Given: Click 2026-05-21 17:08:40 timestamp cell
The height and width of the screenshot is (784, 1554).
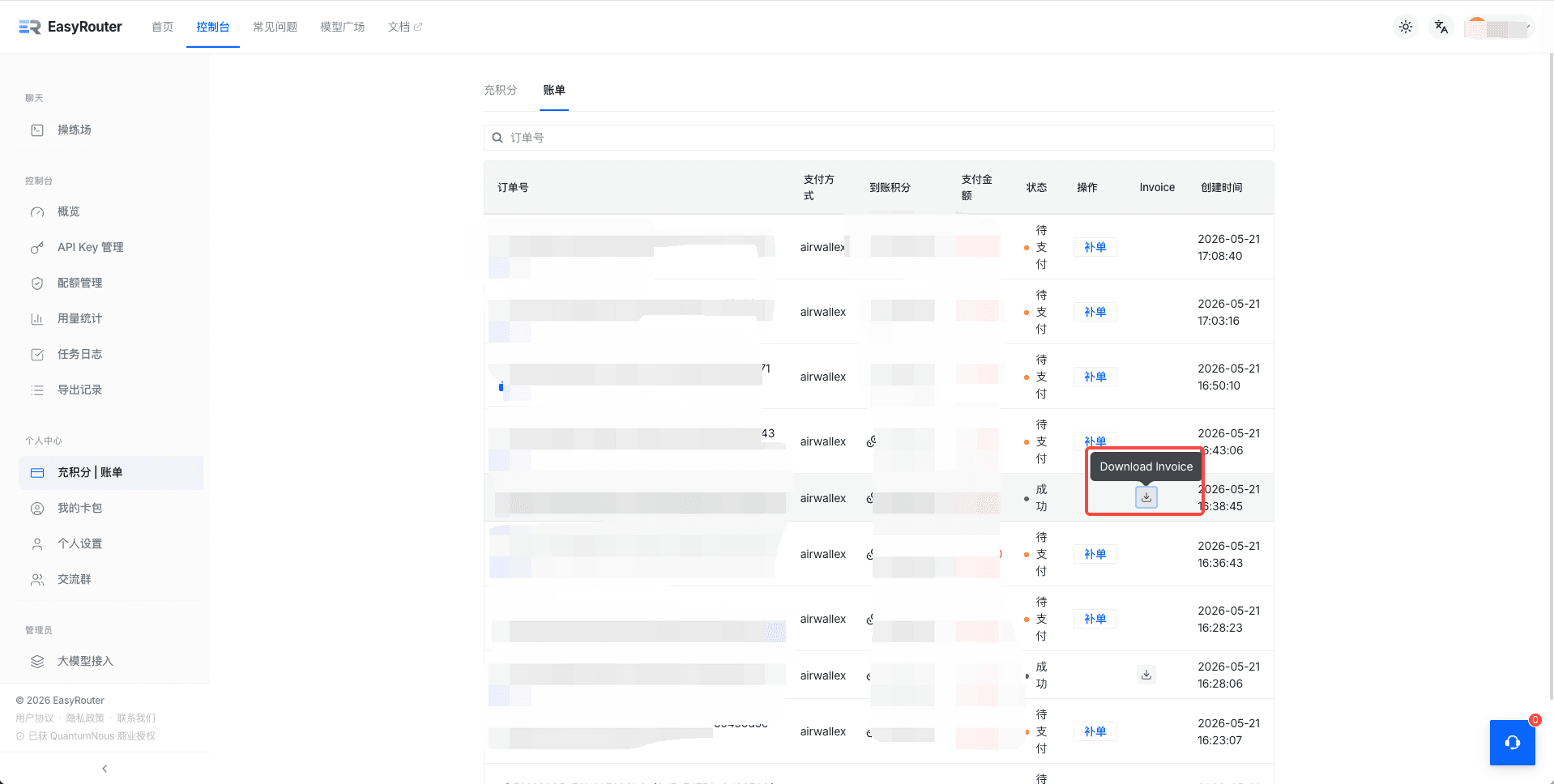Looking at the screenshot, I should [x=1229, y=247].
